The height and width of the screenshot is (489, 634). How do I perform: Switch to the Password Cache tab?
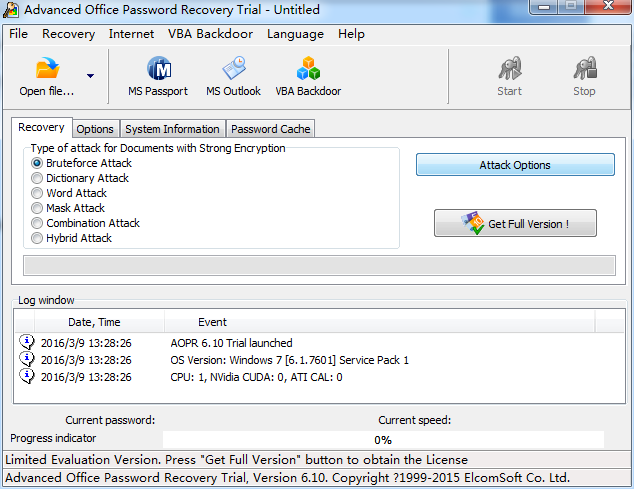click(271, 129)
